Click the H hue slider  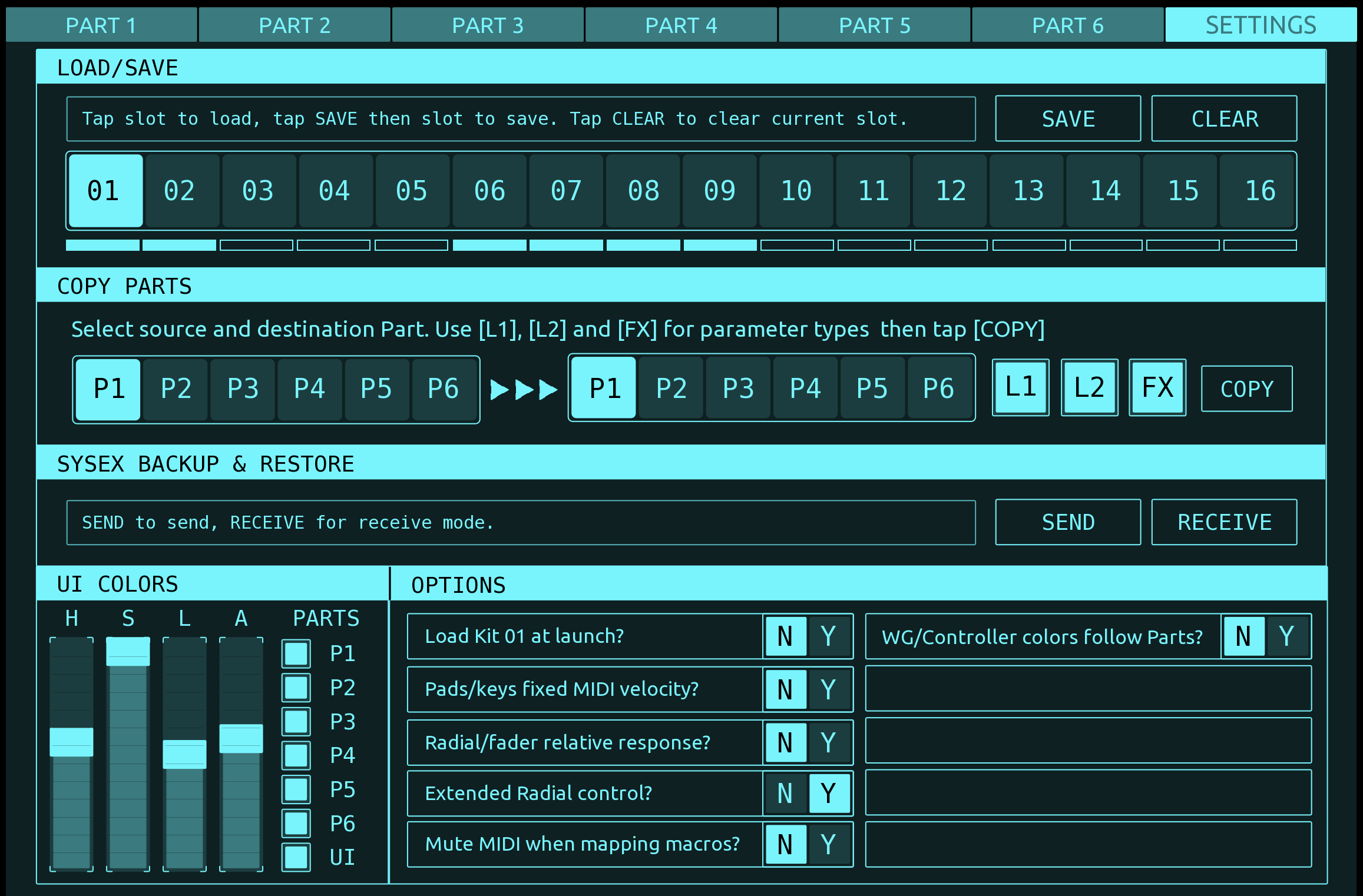coord(71,754)
